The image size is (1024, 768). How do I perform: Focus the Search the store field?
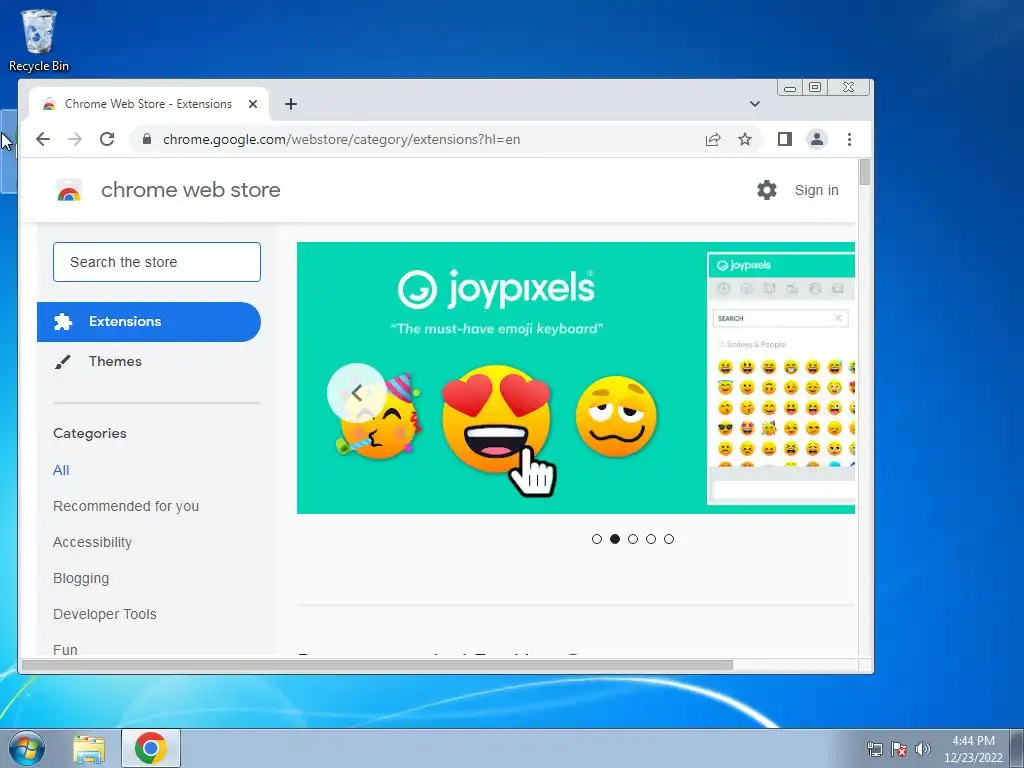(157, 262)
